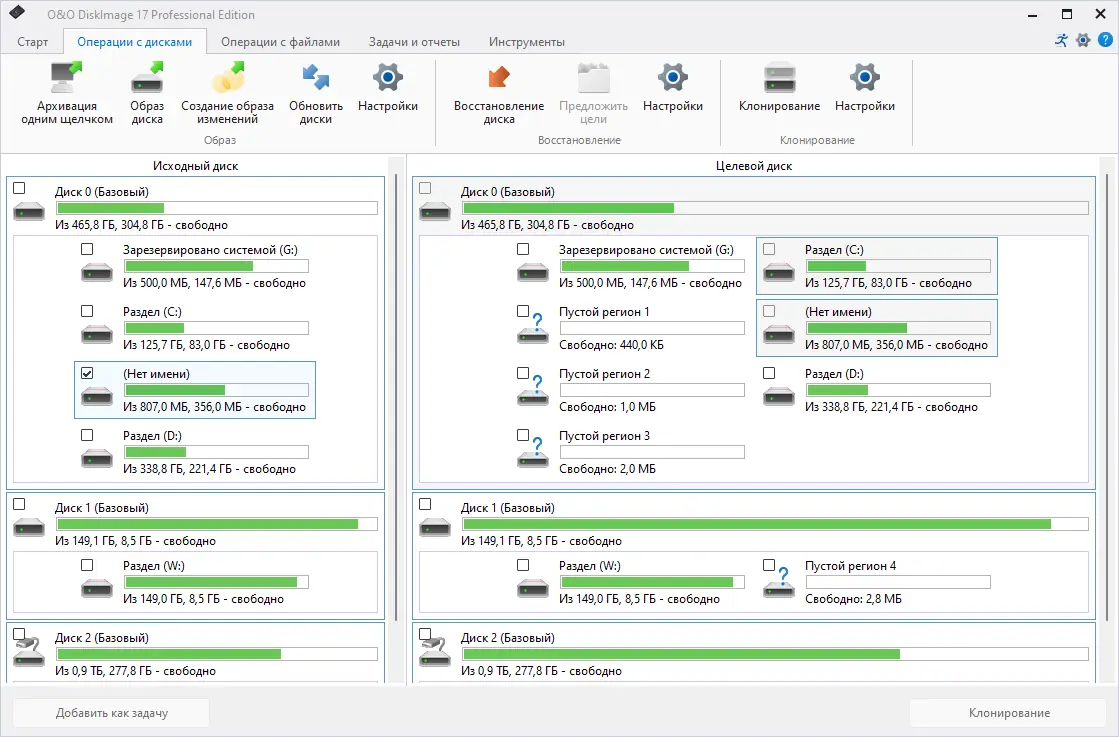
Task: Click source Раздел (C:) drive icon
Action: 97,334
